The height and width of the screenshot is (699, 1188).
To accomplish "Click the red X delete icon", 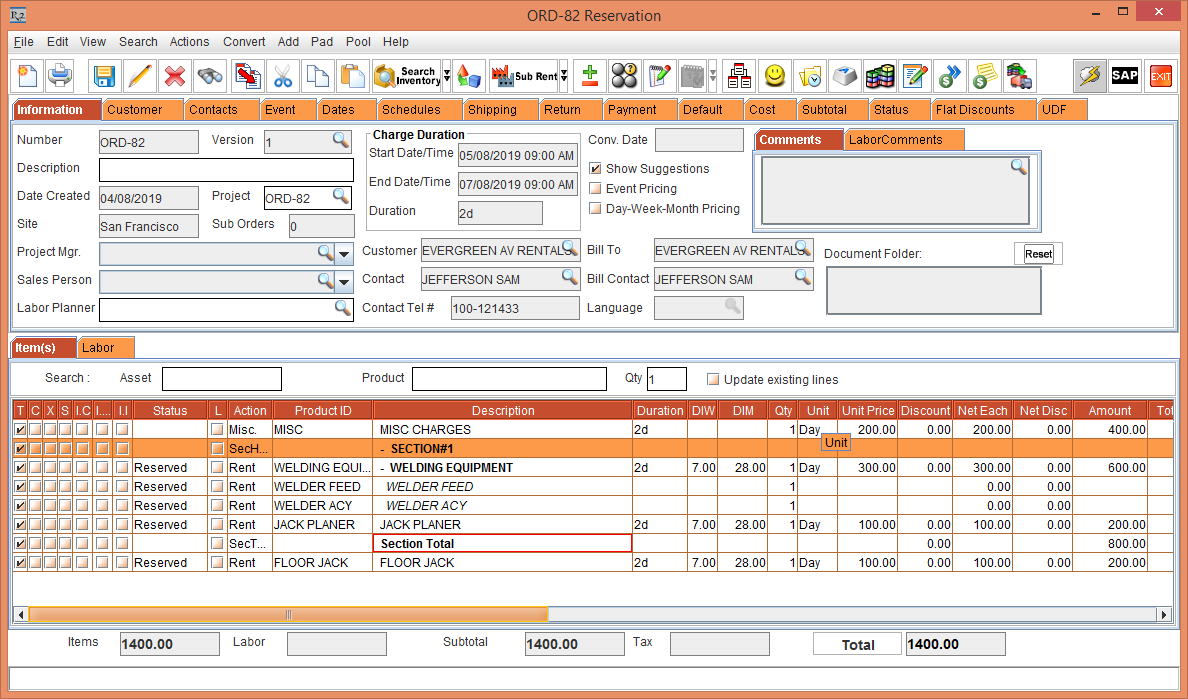I will (x=174, y=76).
